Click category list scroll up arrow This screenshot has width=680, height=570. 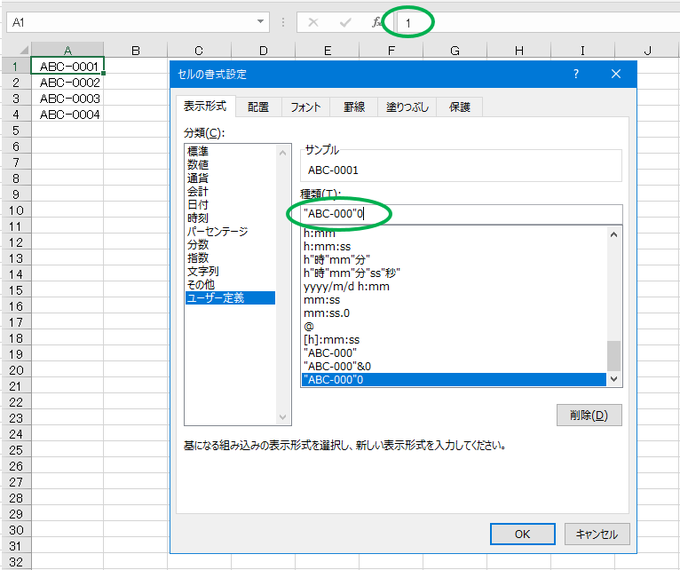tap(283, 153)
